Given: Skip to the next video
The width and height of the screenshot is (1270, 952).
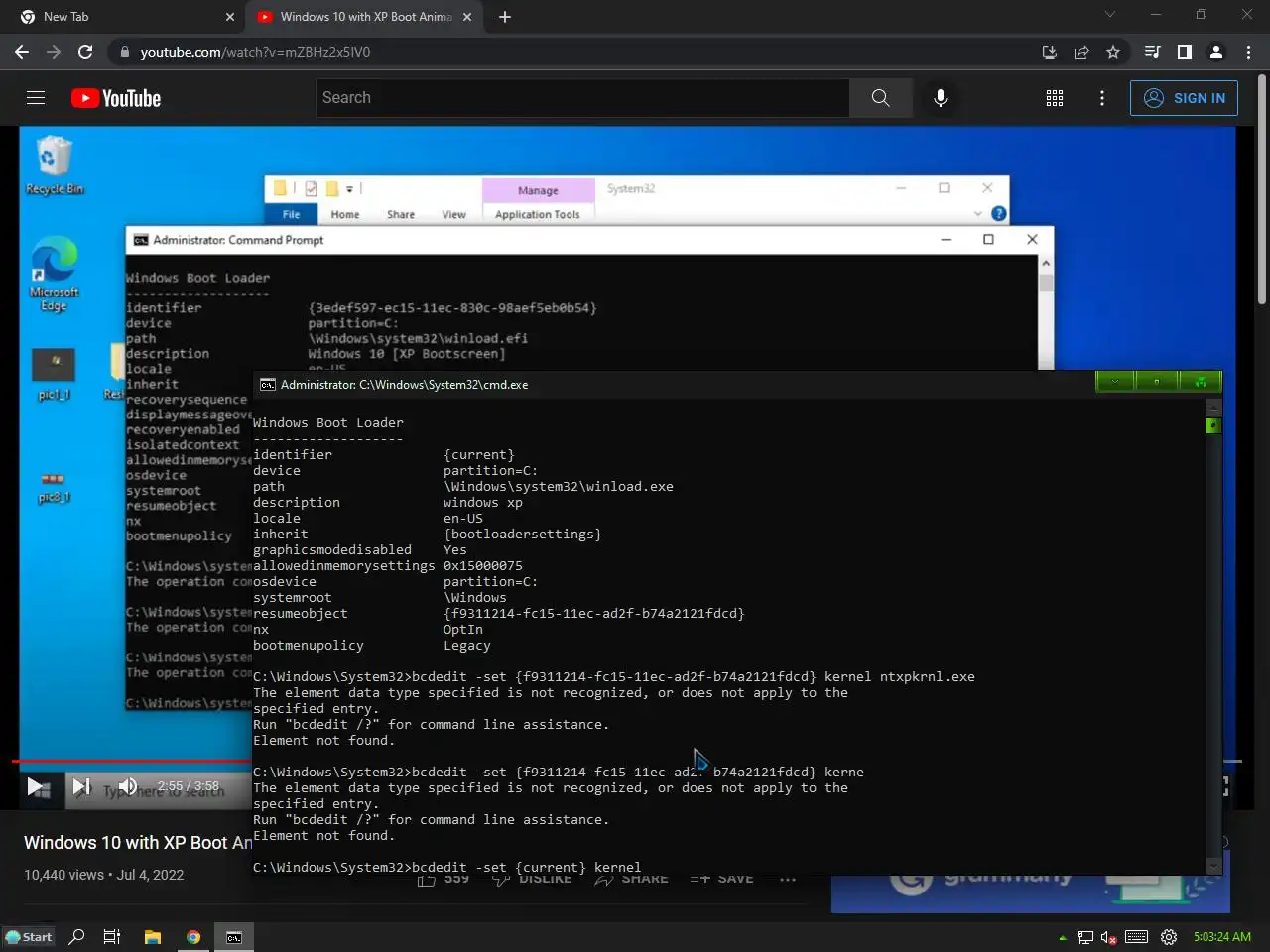Looking at the screenshot, I should tap(81, 787).
